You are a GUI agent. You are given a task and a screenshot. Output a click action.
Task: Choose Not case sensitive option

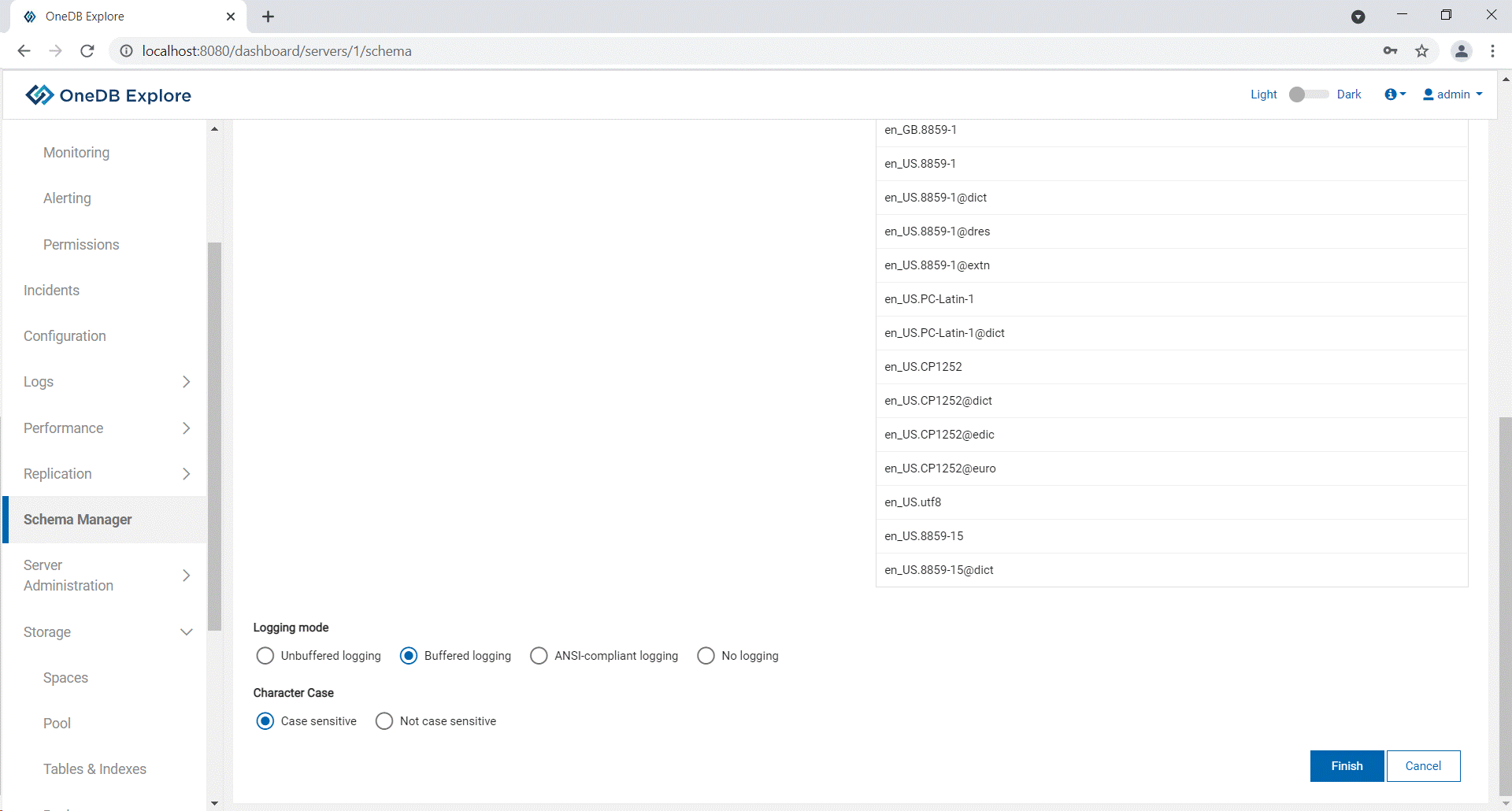tap(384, 721)
